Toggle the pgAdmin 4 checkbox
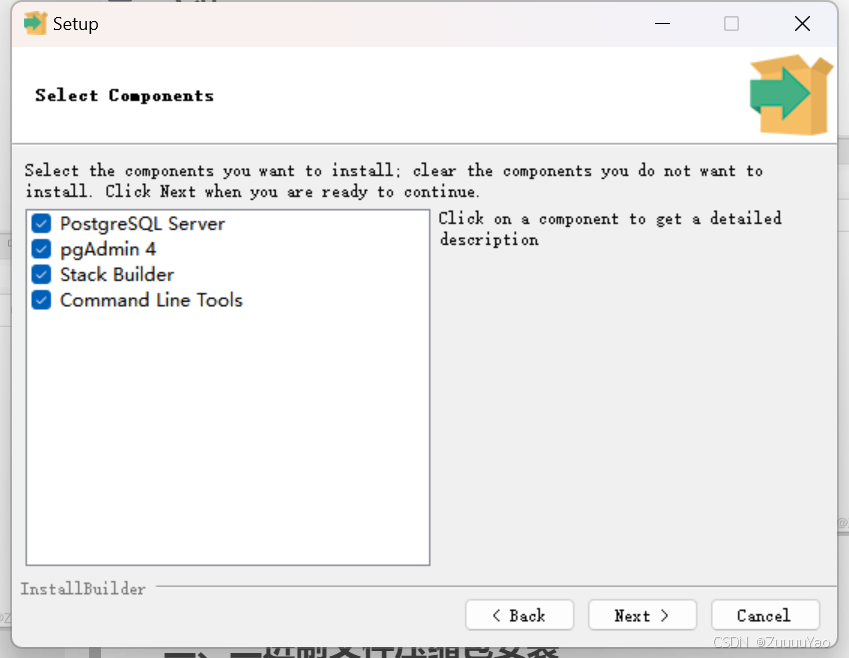The width and height of the screenshot is (849, 658). (x=41, y=249)
